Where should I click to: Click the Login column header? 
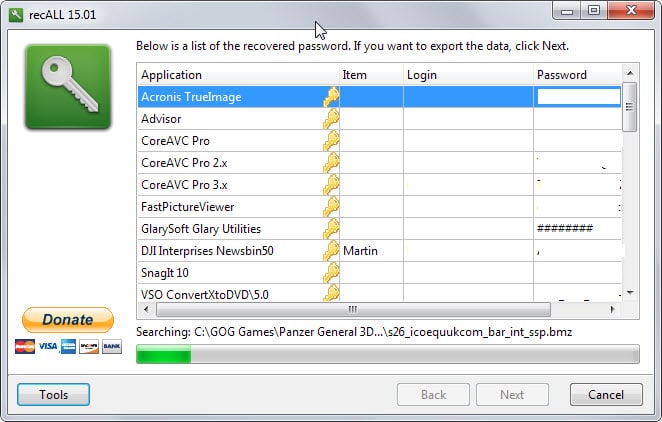point(467,75)
